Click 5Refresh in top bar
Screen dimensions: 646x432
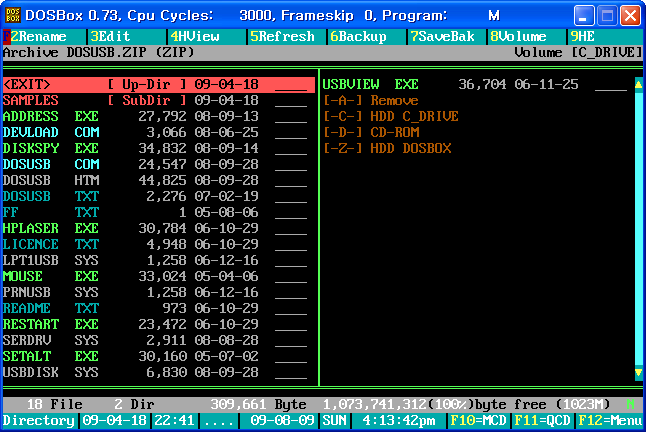coord(282,37)
